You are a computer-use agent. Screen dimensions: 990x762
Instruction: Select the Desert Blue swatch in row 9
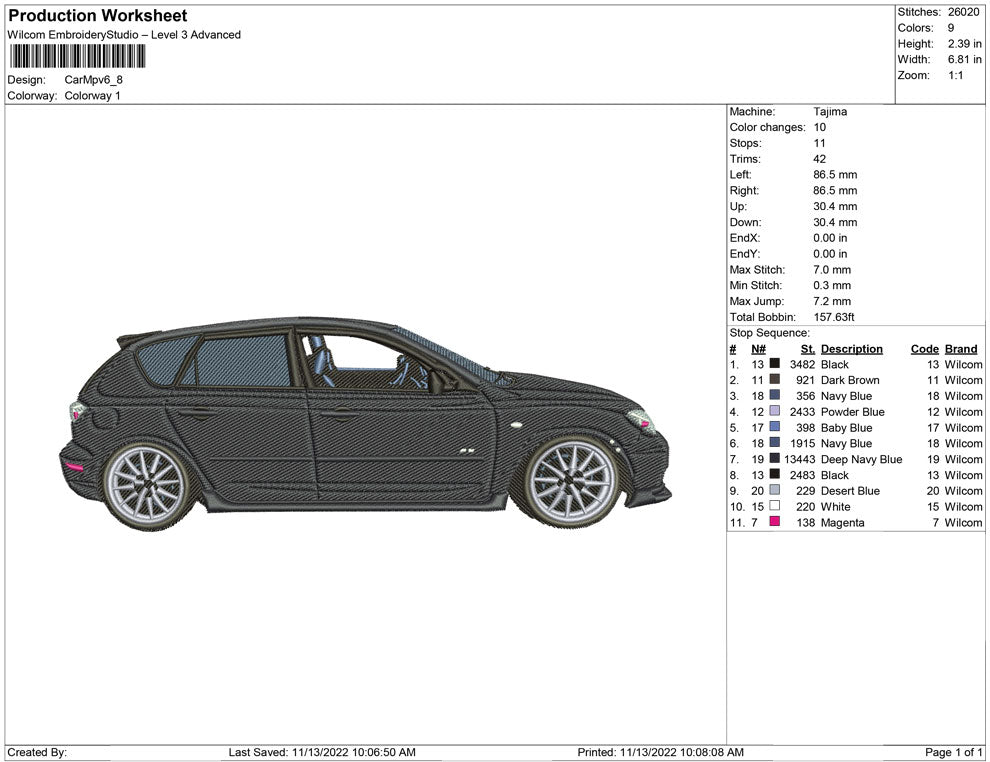point(774,491)
